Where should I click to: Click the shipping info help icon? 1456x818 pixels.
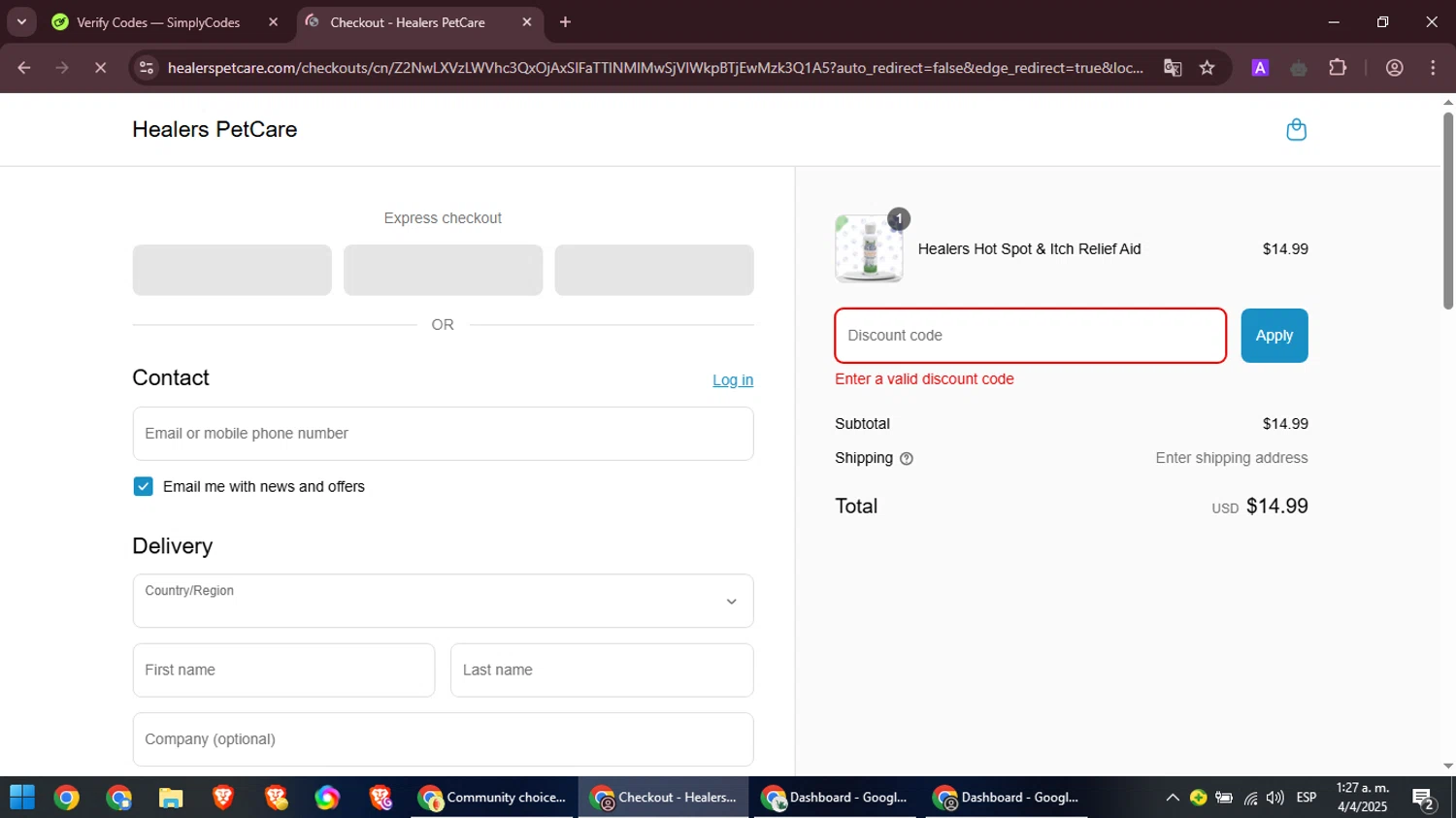pyautogui.click(x=907, y=459)
